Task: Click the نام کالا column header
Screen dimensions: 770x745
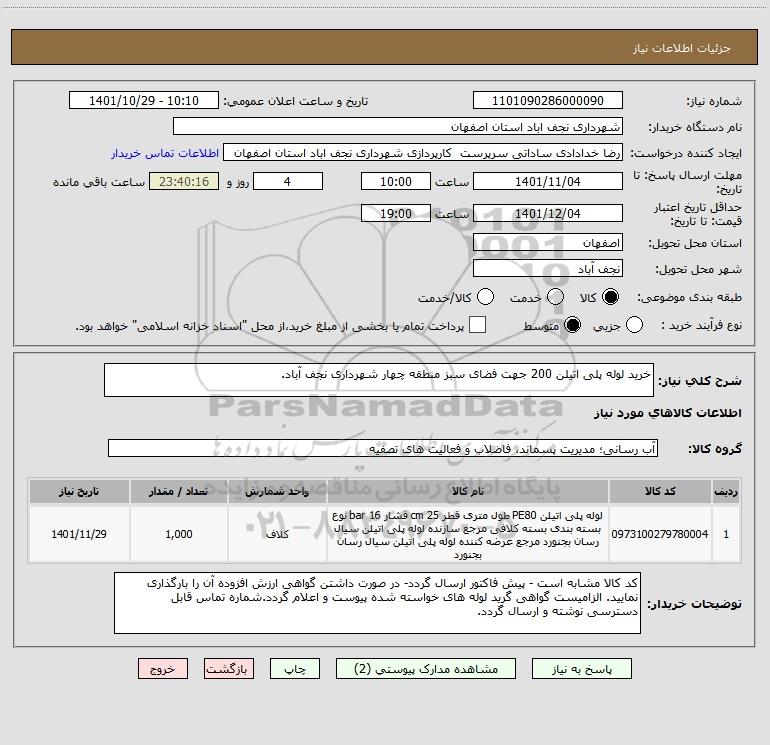Action: [468, 492]
